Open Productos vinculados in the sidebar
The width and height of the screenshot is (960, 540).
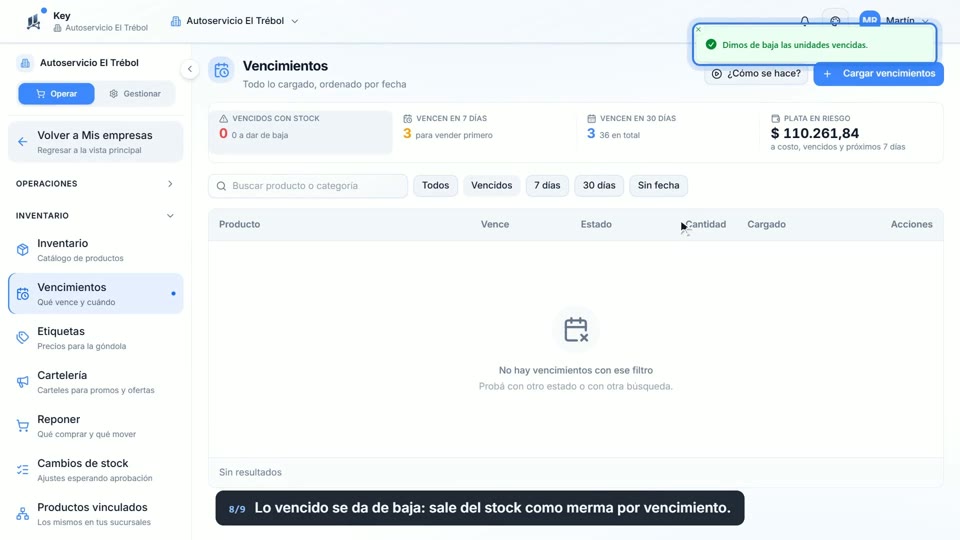96,514
